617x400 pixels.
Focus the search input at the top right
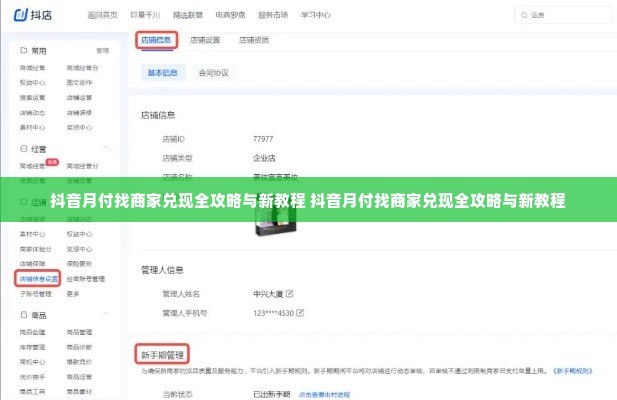coord(565,15)
